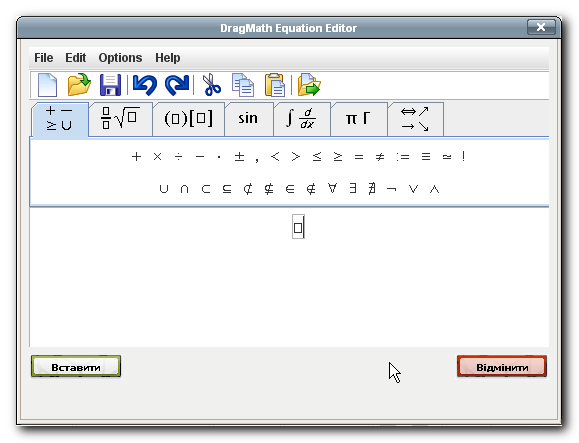The image size is (579, 443).
Task: Insert the comma separator symbol
Action: pyautogui.click(x=257, y=159)
